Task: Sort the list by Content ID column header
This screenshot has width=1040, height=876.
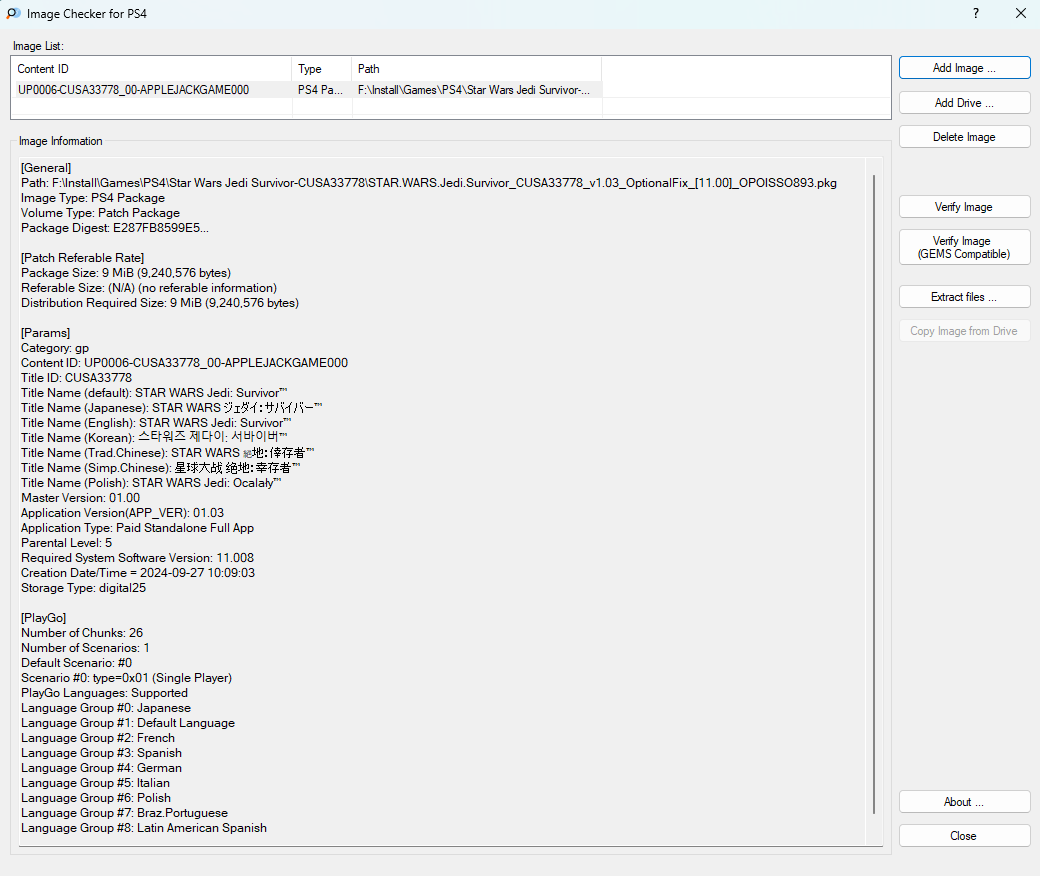Action: coord(152,69)
